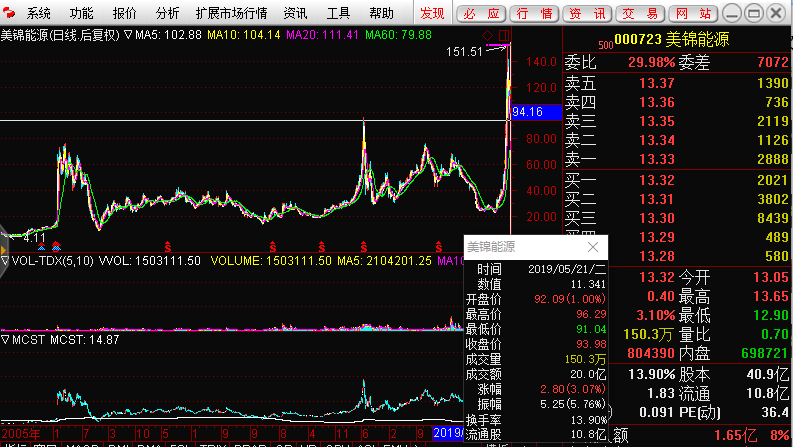The width and height of the screenshot is (793, 447).
Task: Click the red S marker under chart
Action: 168,245
